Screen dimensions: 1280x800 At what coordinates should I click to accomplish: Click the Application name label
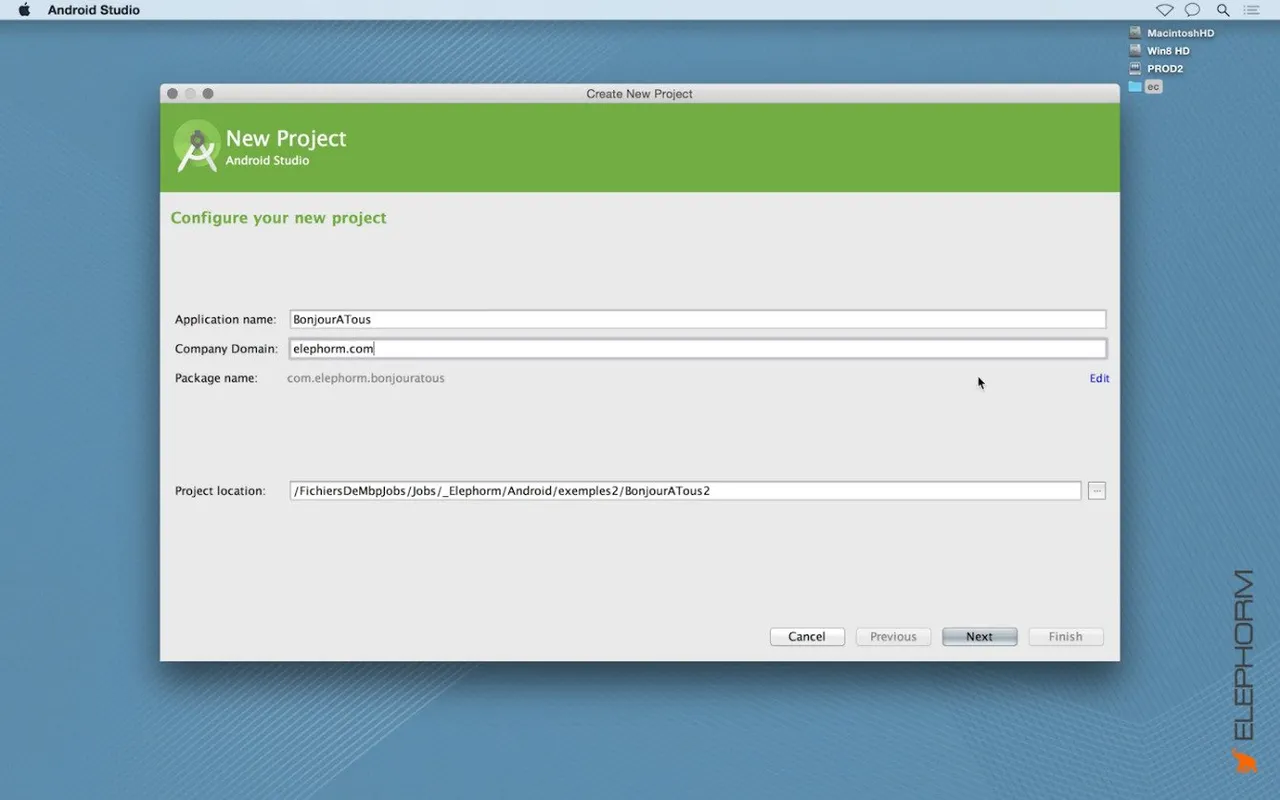[x=225, y=320]
